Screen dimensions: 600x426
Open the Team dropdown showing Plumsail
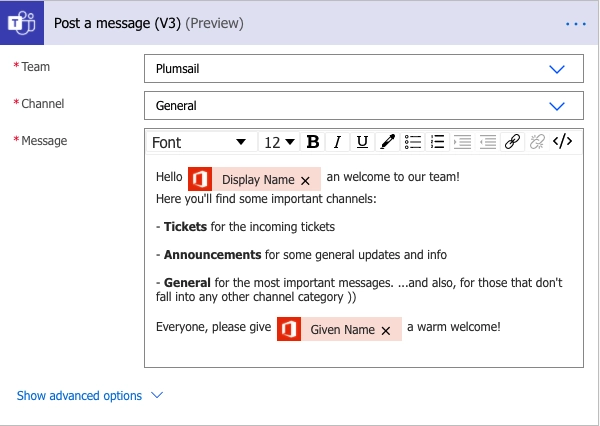pyautogui.click(x=364, y=69)
